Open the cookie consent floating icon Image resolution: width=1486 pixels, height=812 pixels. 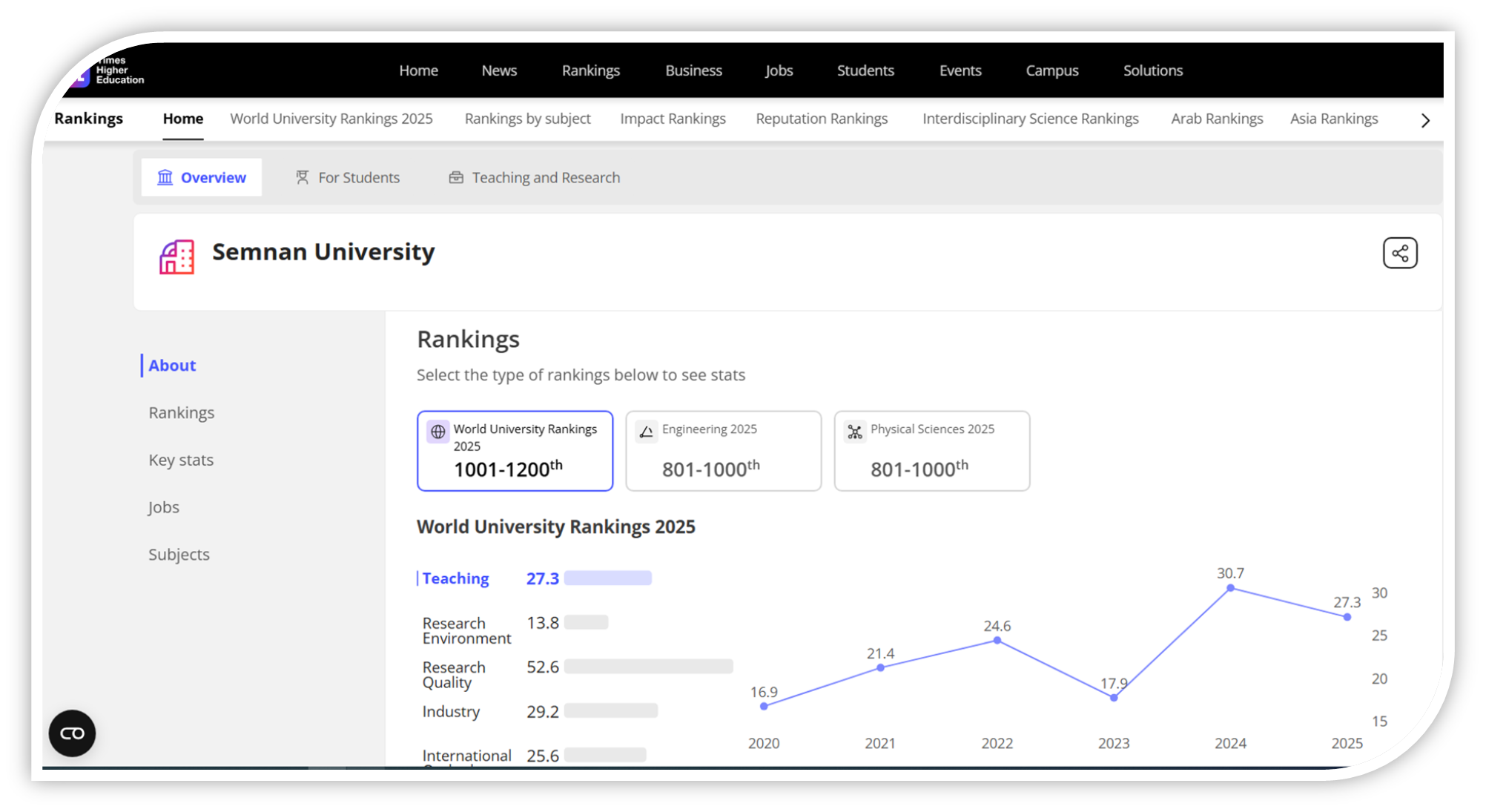click(x=72, y=733)
